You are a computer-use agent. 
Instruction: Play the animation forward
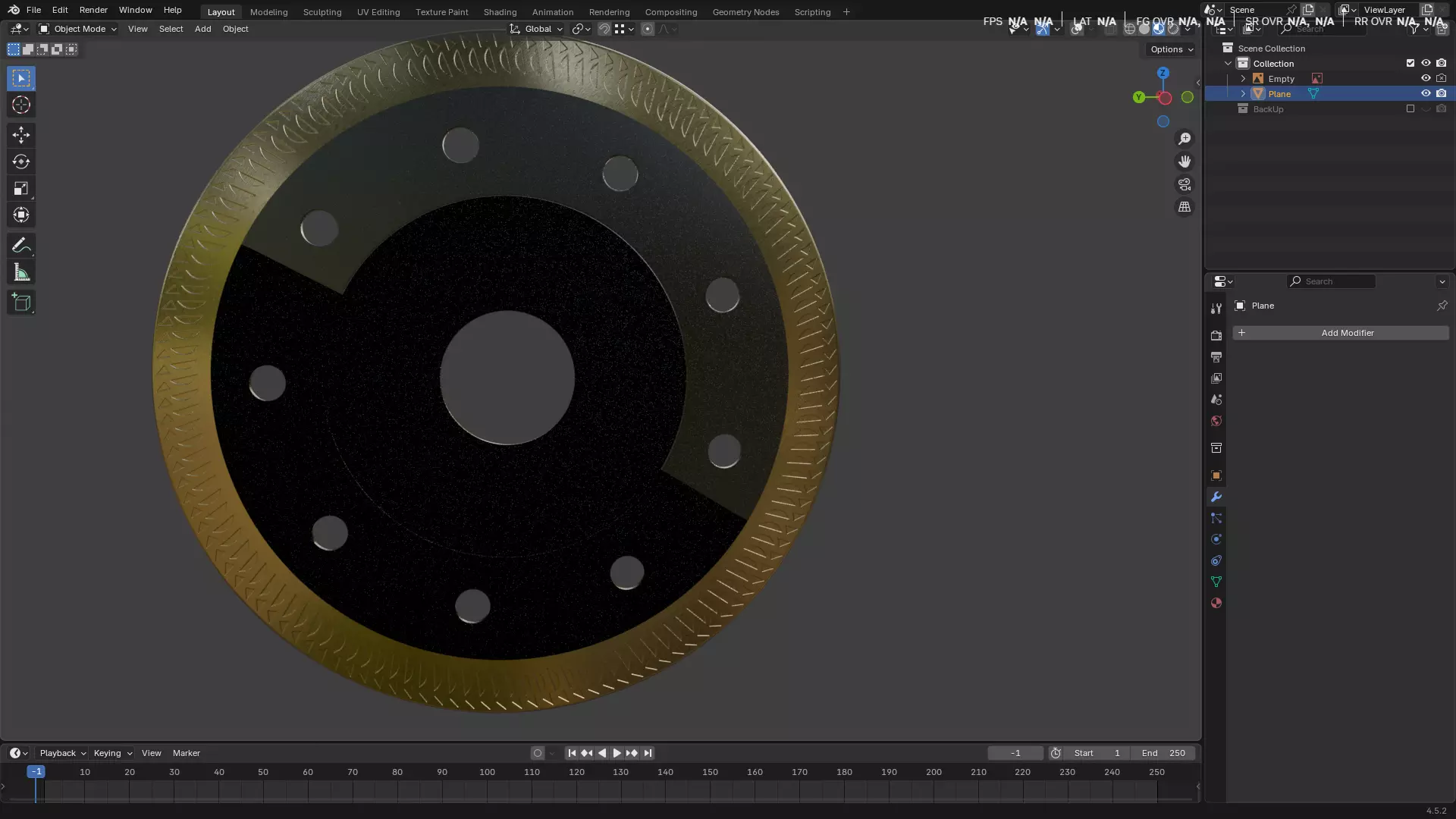[x=617, y=753]
